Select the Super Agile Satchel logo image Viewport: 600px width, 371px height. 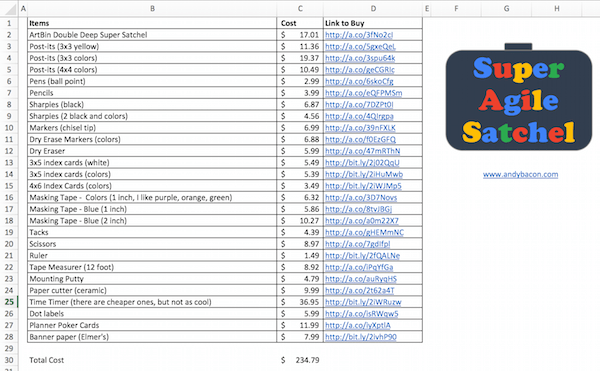click(518, 97)
